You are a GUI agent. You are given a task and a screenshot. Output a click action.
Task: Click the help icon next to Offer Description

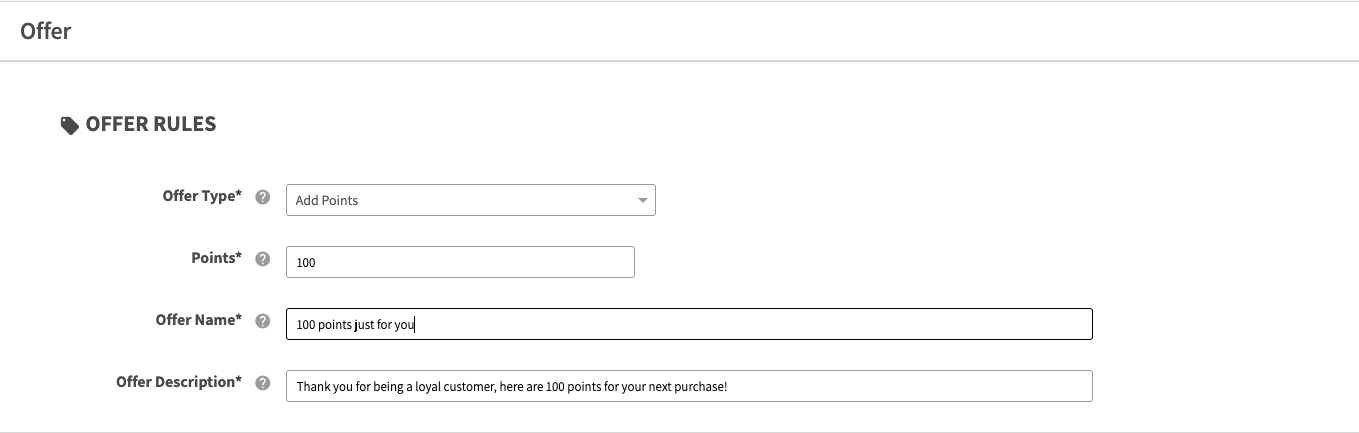click(263, 383)
